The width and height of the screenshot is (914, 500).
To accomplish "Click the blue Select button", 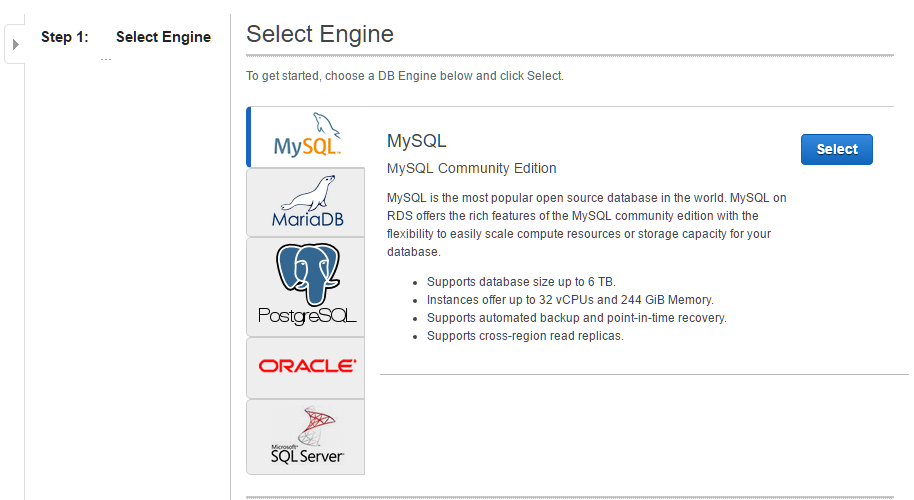I will [836, 149].
